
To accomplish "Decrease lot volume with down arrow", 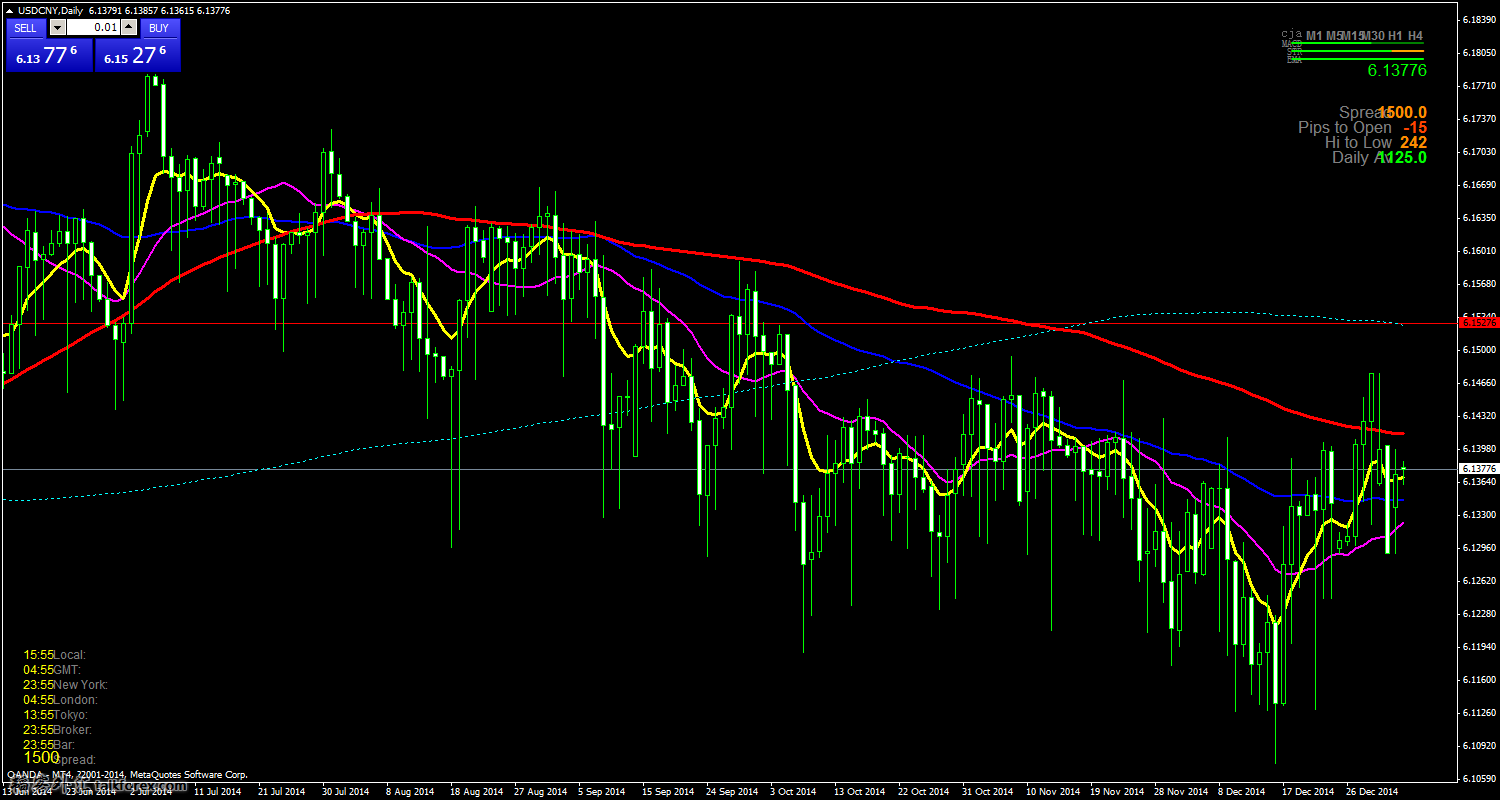I will [56, 28].
